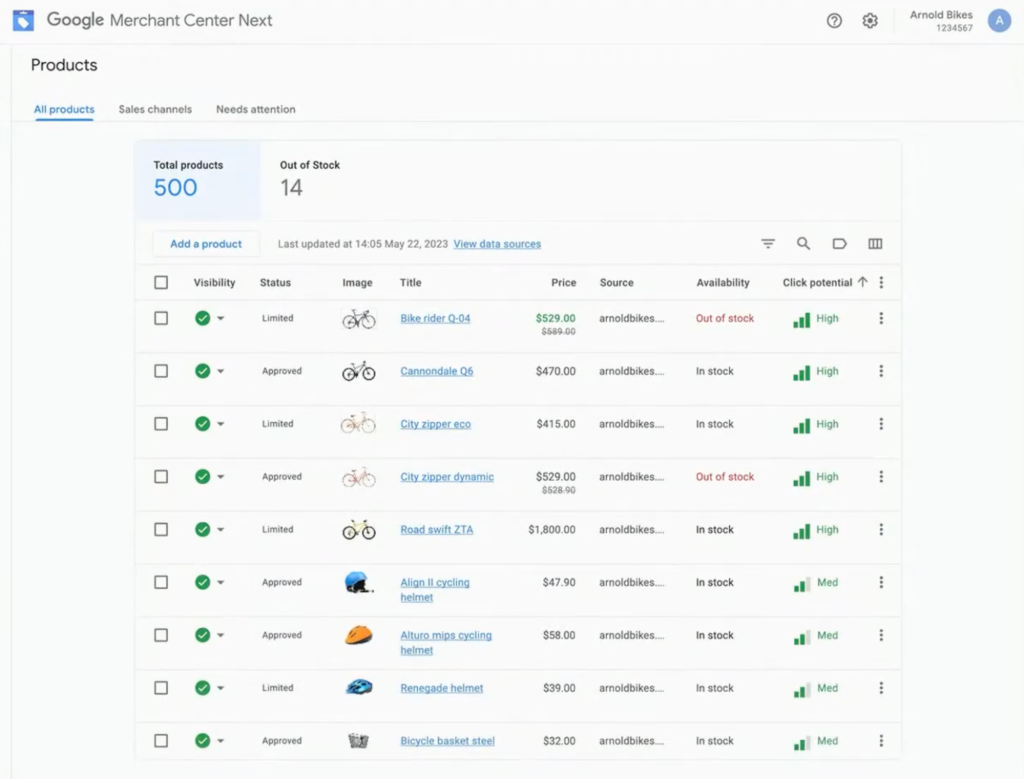
Task: Open three-dot menu for City zipper eco
Action: point(881,424)
